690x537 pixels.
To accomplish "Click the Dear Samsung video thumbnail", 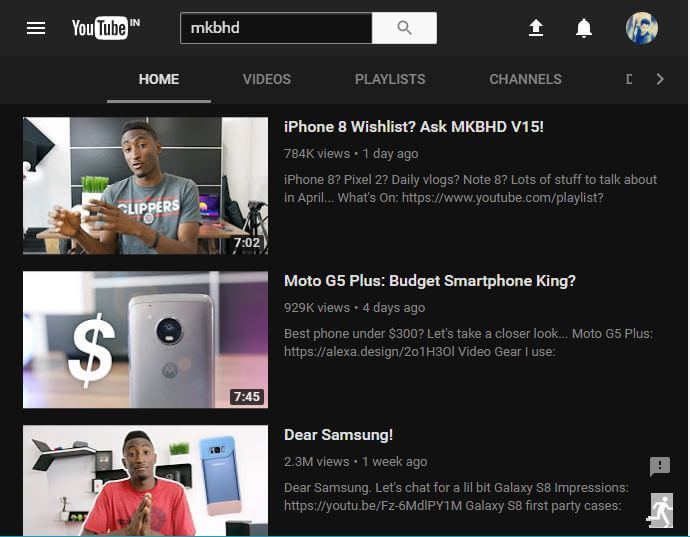I will tap(145, 480).
